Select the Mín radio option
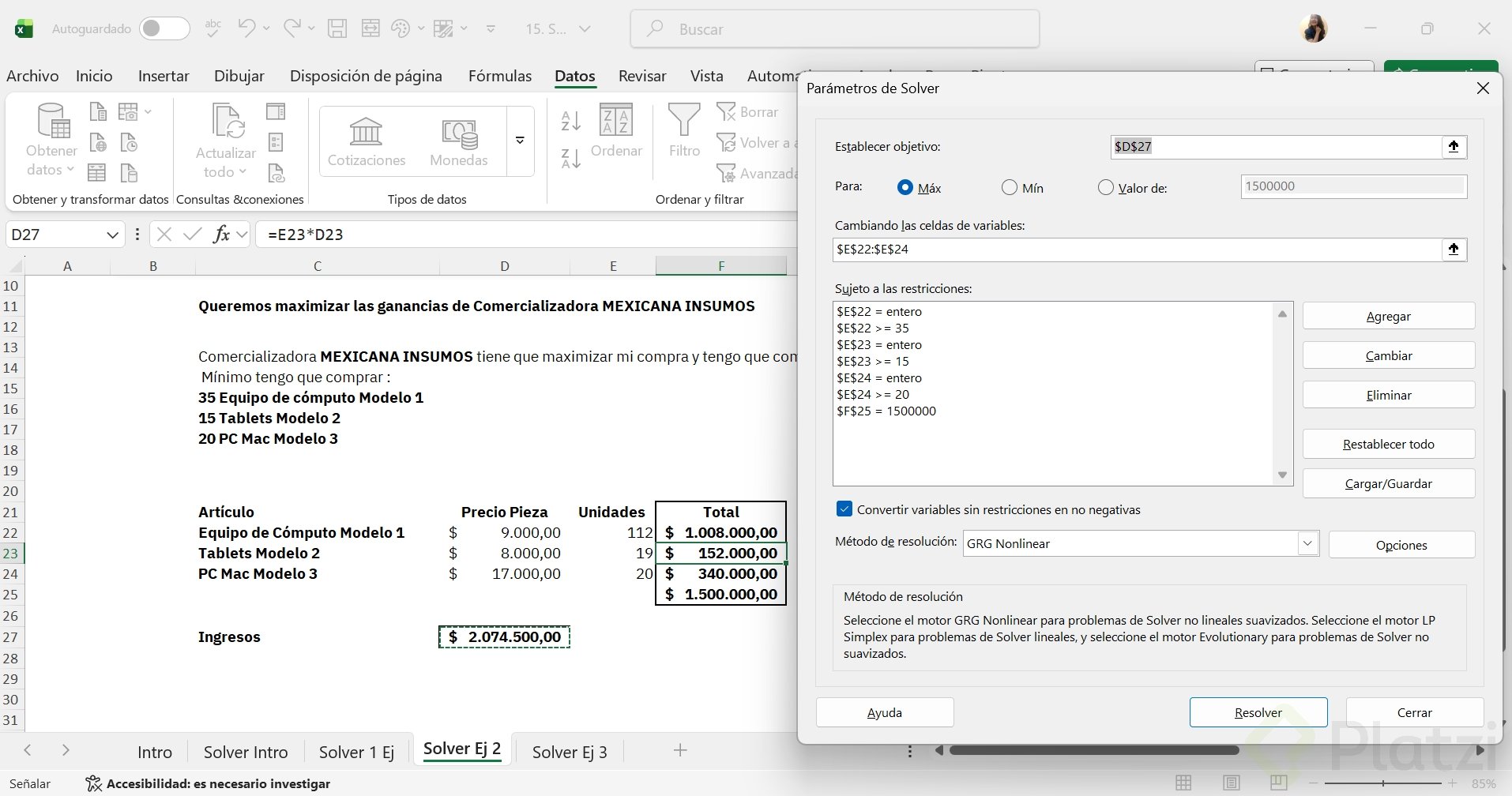 pyautogui.click(x=1009, y=188)
